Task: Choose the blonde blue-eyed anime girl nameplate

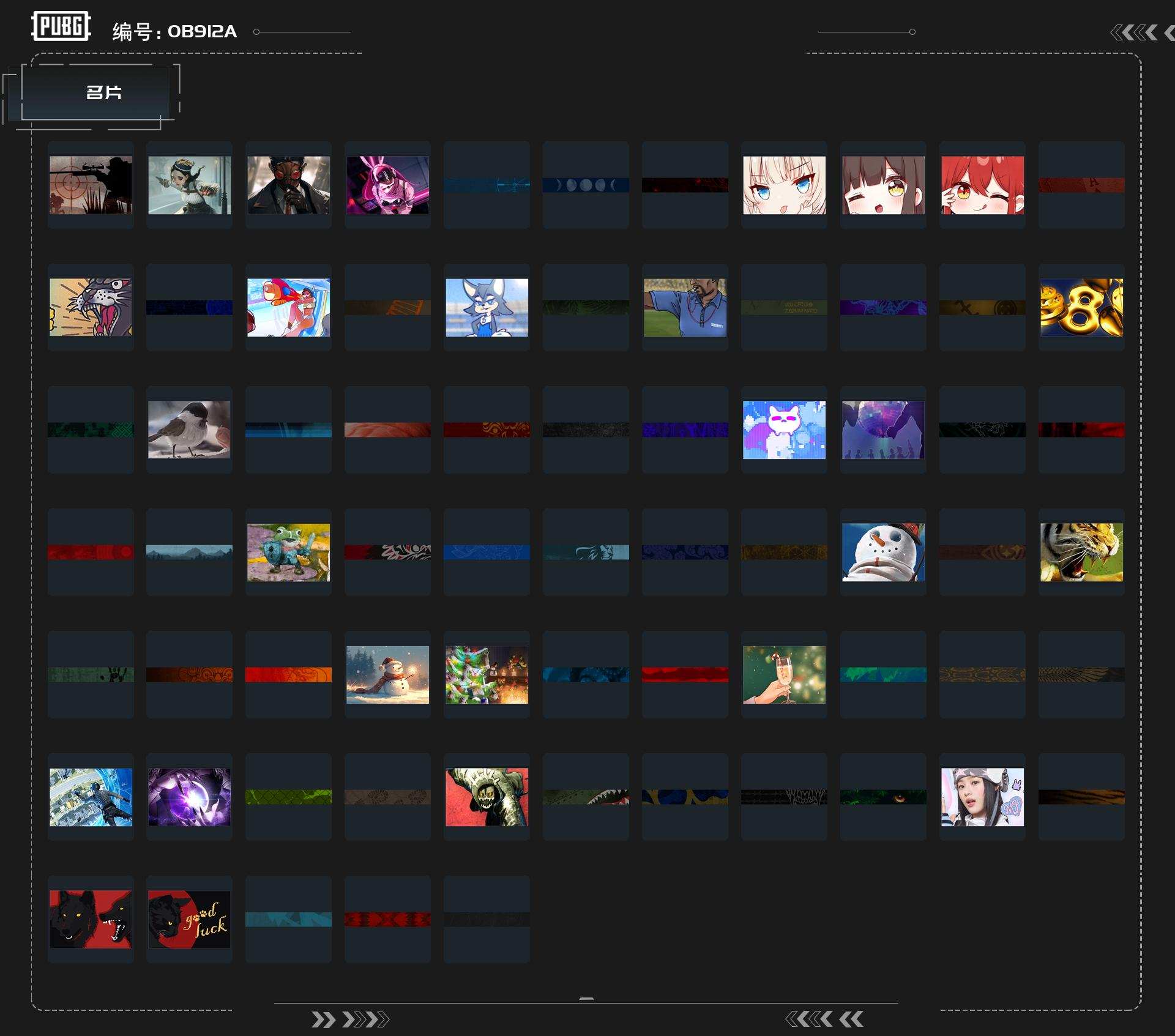Action: (x=784, y=185)
